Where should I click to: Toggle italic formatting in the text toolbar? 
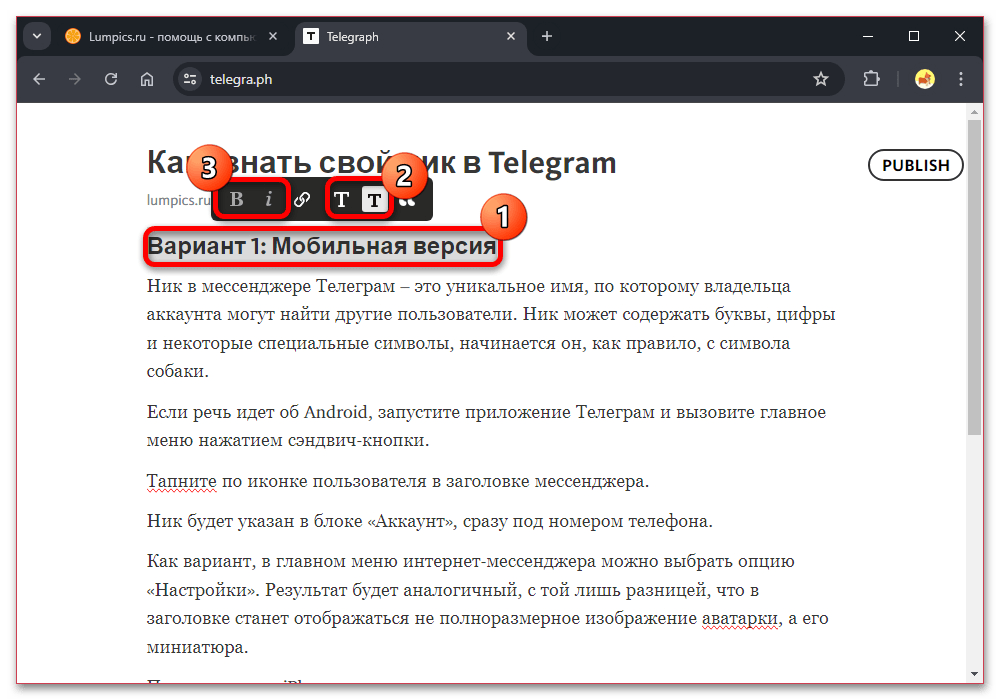[268, 200]
